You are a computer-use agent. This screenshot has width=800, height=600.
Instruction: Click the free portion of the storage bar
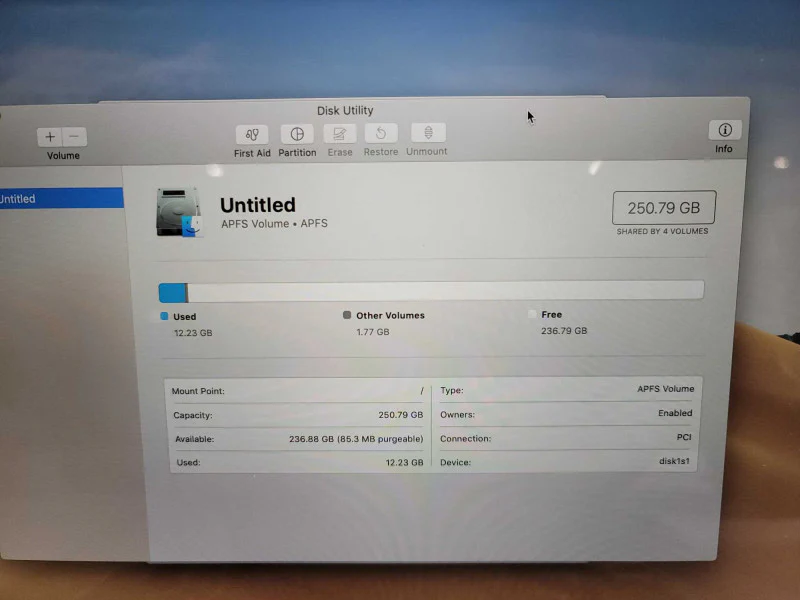point(446,290)
